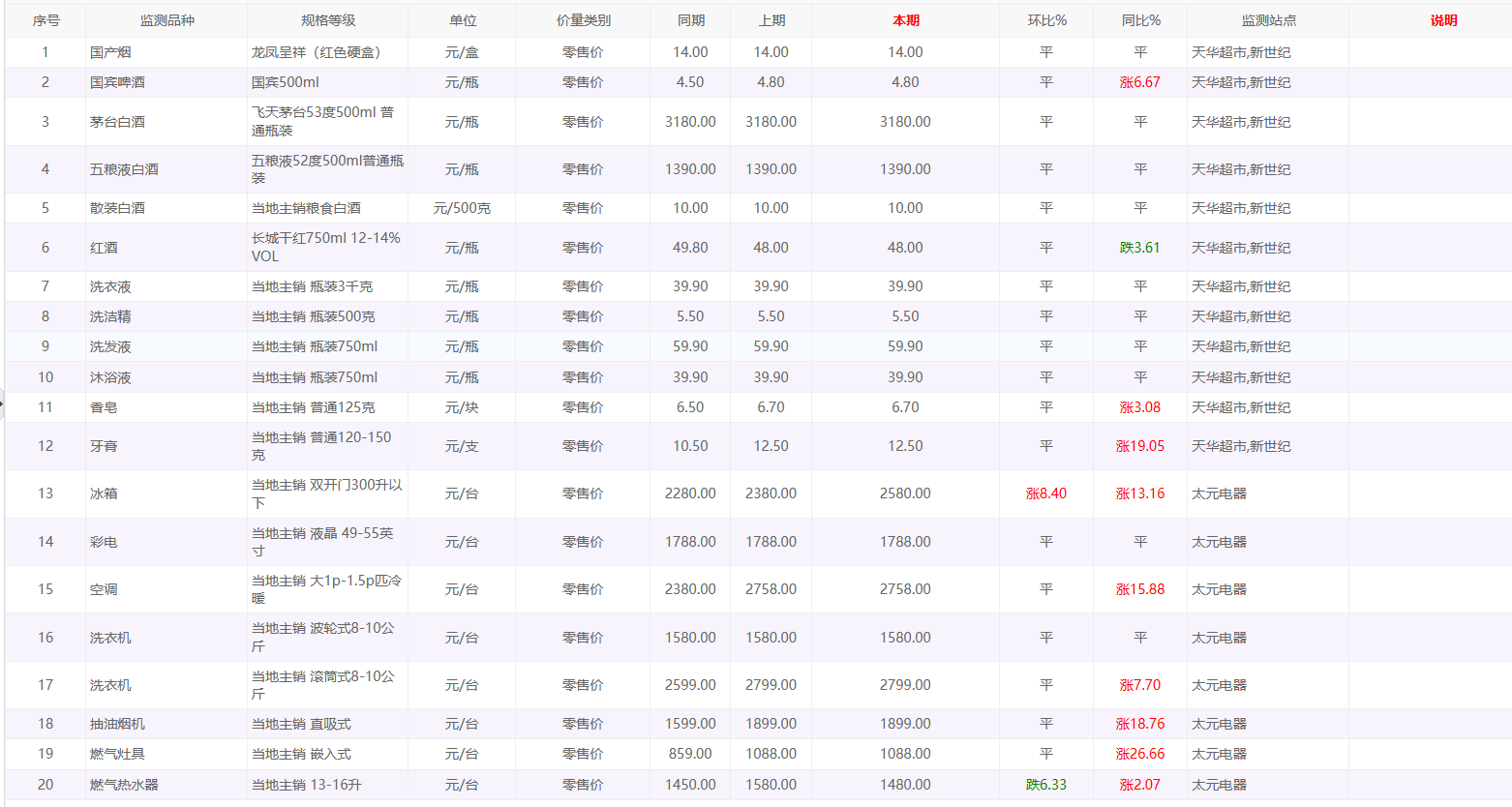Click the 规格等级 column header
The width and height of the screenshot is (1512, 807).
point(327,20)
